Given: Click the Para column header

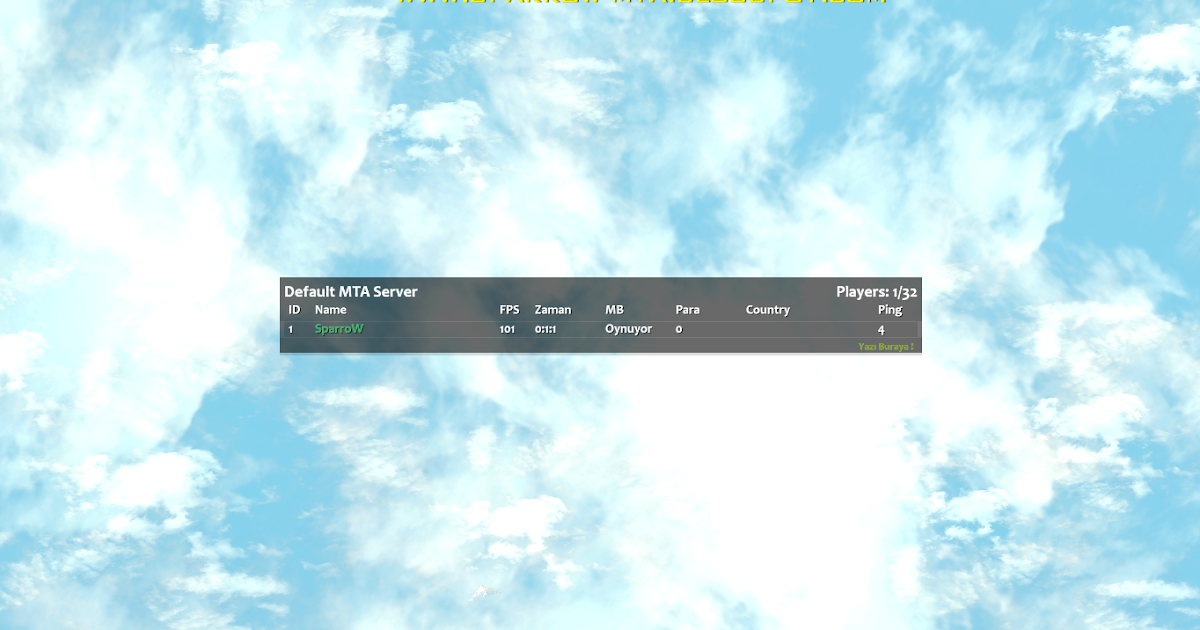Looking at the screenshot, I should coord(687,310).
